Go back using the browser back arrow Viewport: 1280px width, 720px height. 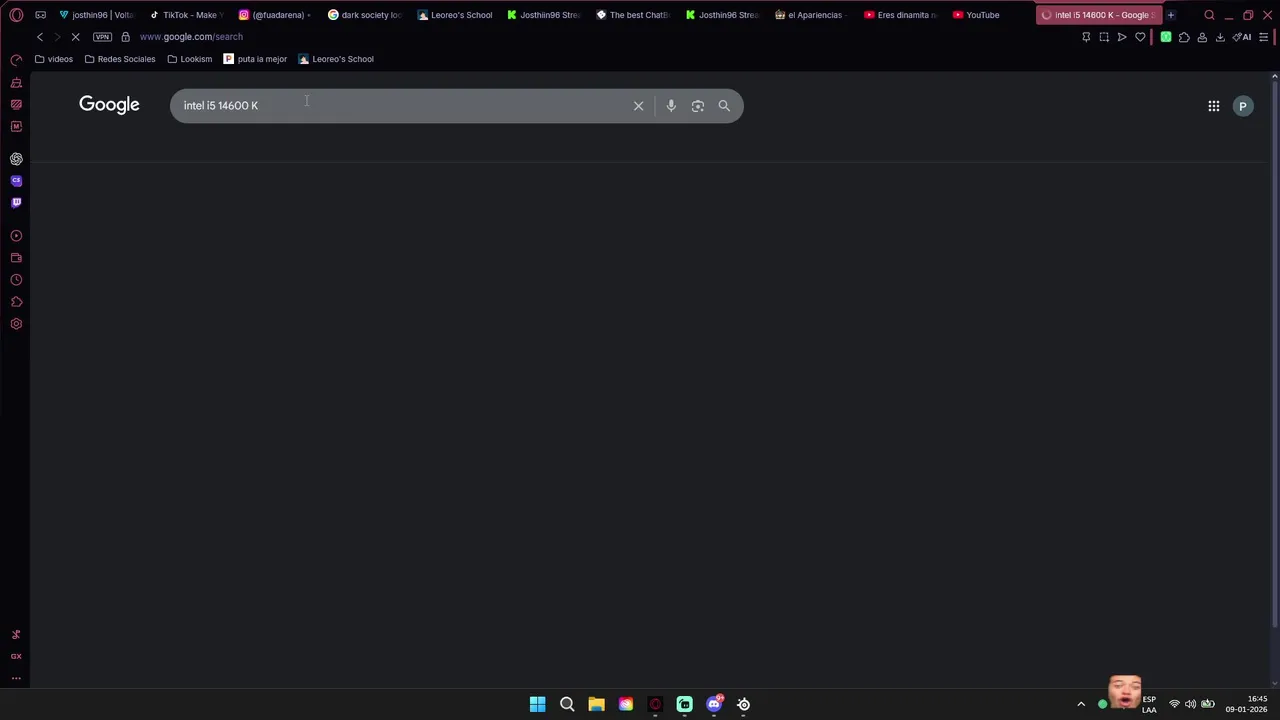(40, 37)
